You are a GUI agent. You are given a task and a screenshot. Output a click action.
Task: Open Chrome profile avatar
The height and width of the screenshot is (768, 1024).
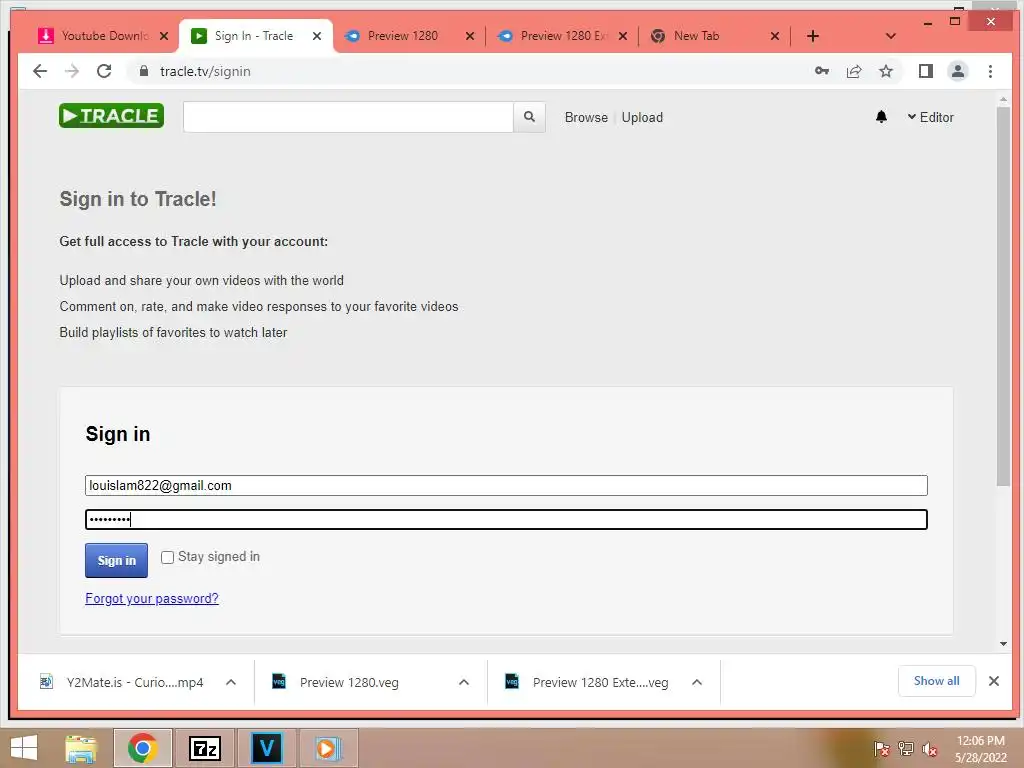pos(957,71)
